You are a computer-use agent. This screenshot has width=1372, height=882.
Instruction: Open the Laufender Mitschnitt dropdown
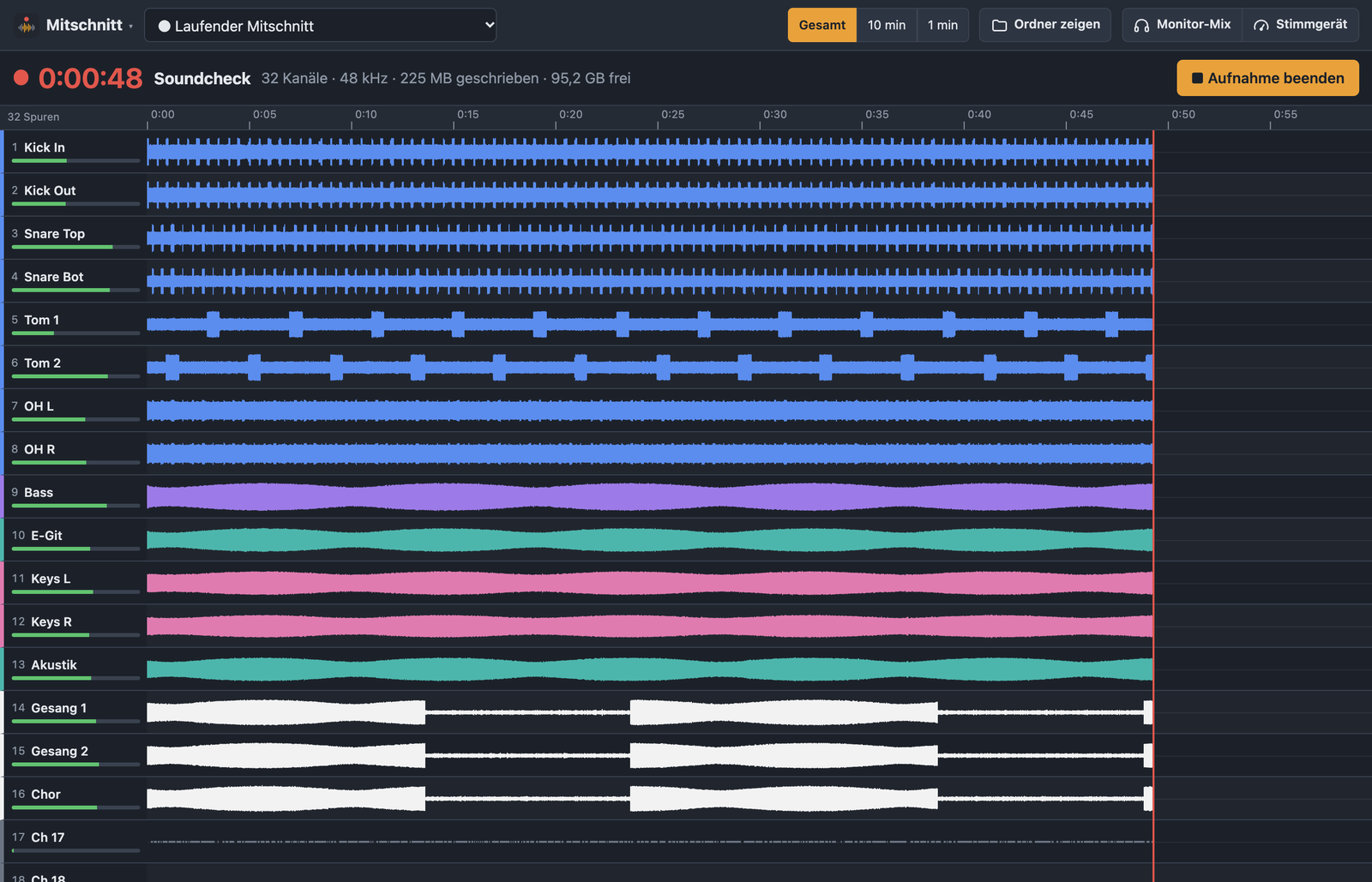pos(320,25)
